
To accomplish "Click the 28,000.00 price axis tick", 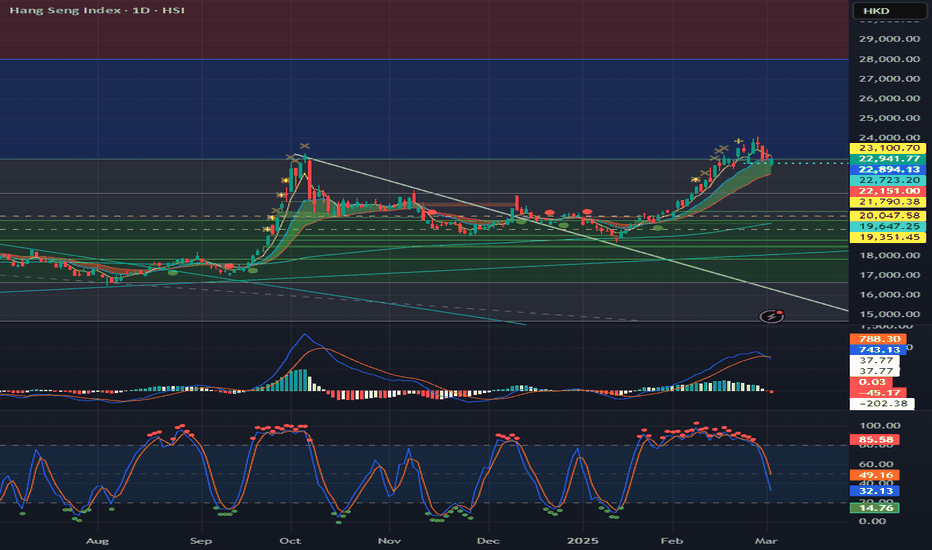I will point(889,59).
